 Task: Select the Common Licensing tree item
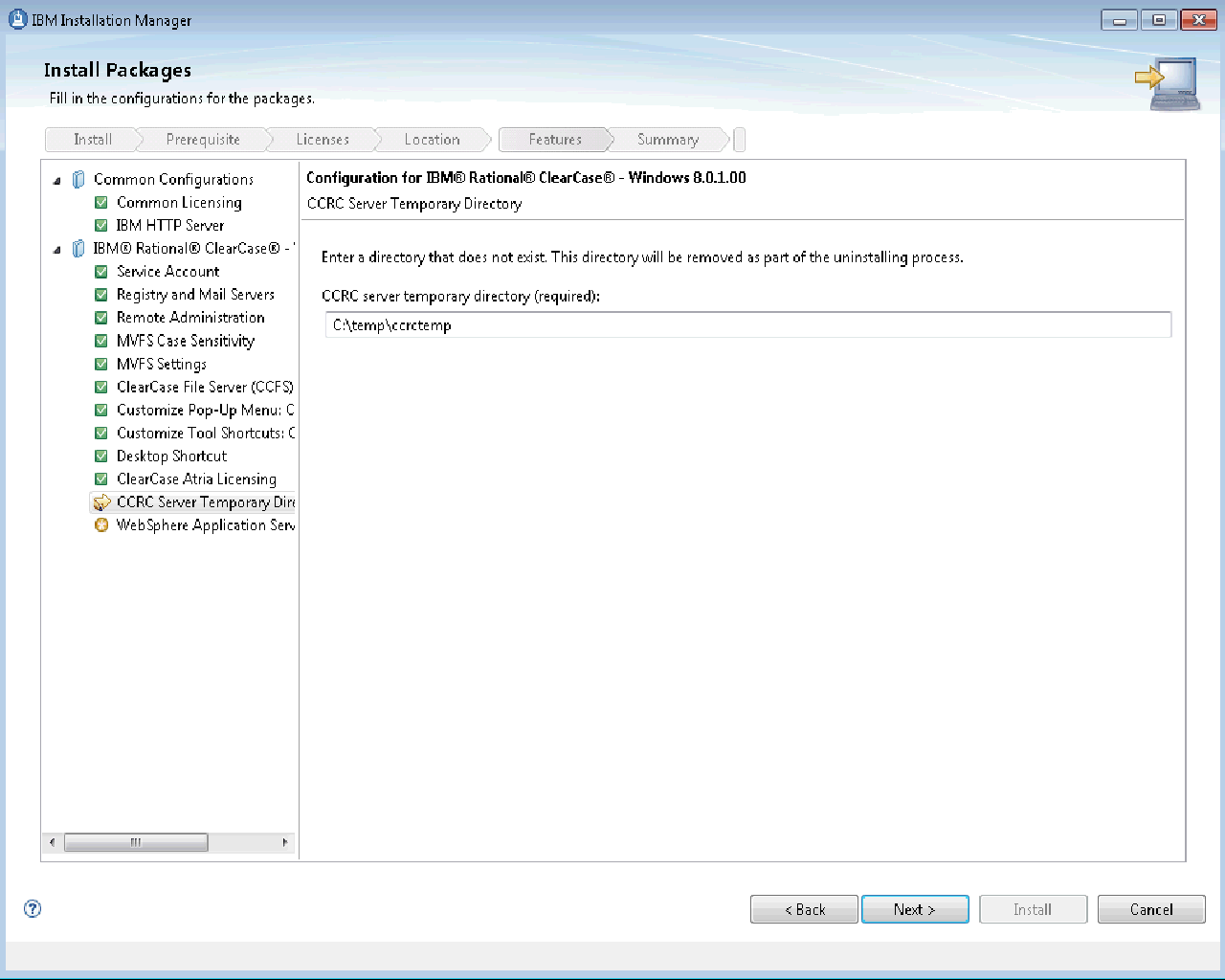(179, 202)
